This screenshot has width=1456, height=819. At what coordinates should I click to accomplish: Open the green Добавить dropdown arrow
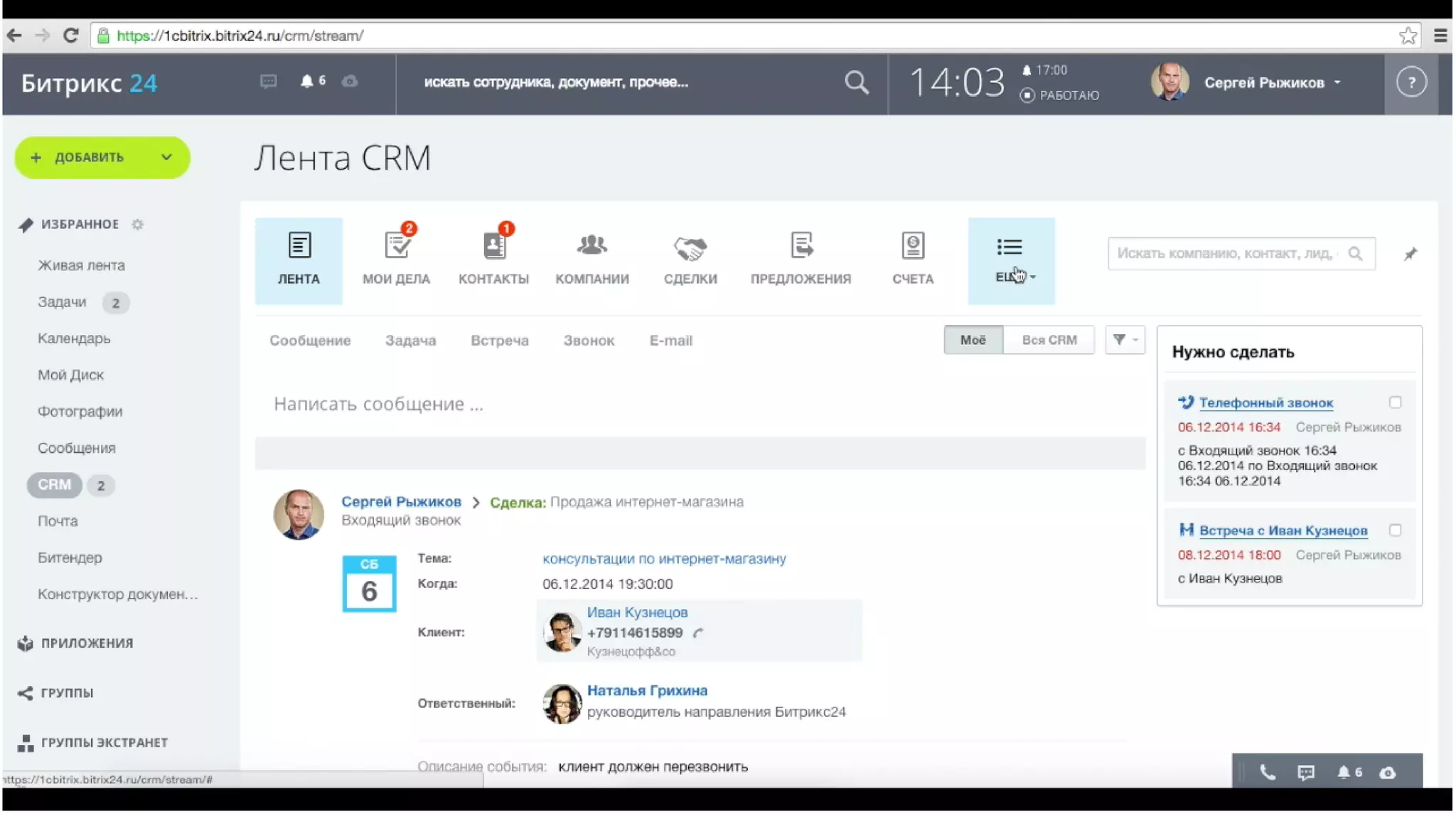[x=166, y=157]
